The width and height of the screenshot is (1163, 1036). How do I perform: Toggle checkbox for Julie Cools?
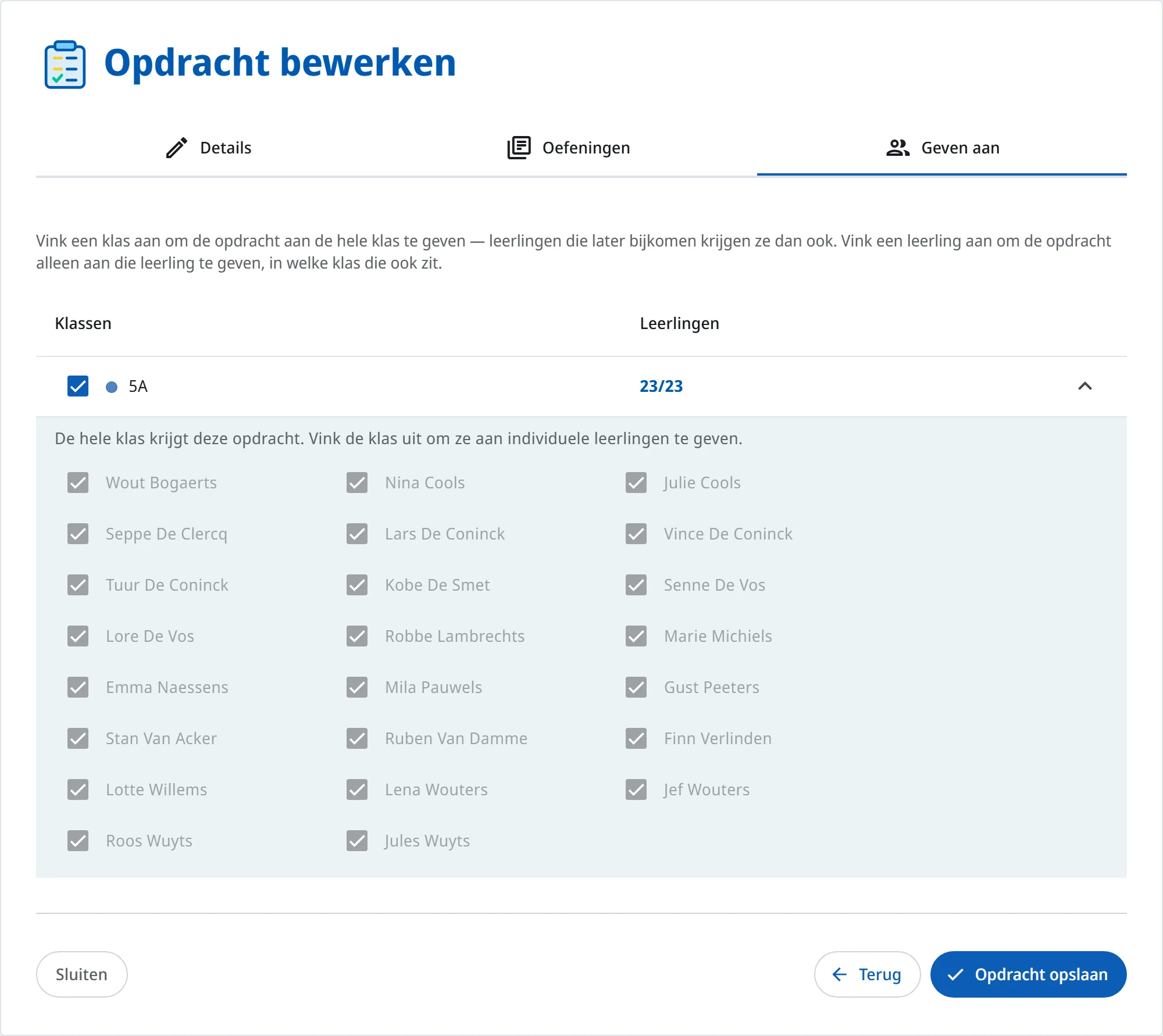[636, 483]
